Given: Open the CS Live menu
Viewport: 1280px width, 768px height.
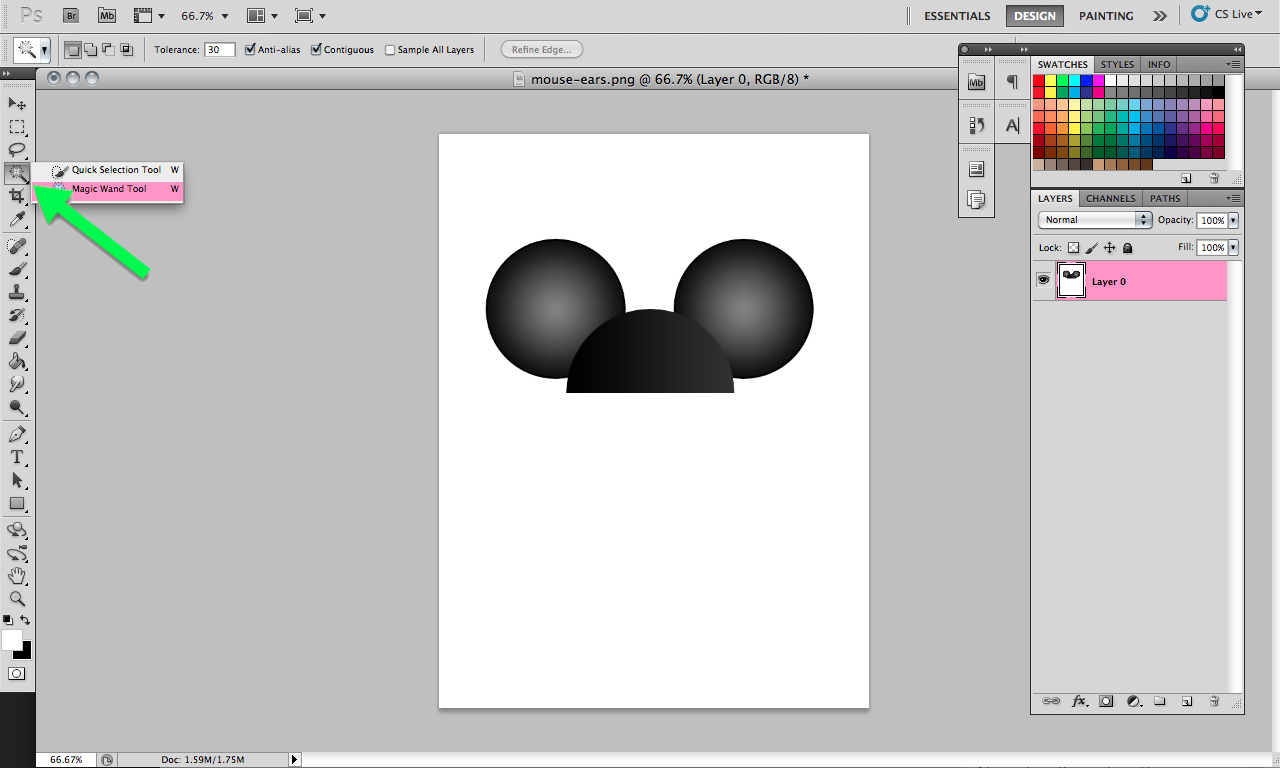Looking at the screenshot, I should pyautogui.click(x=1226, y=14).
